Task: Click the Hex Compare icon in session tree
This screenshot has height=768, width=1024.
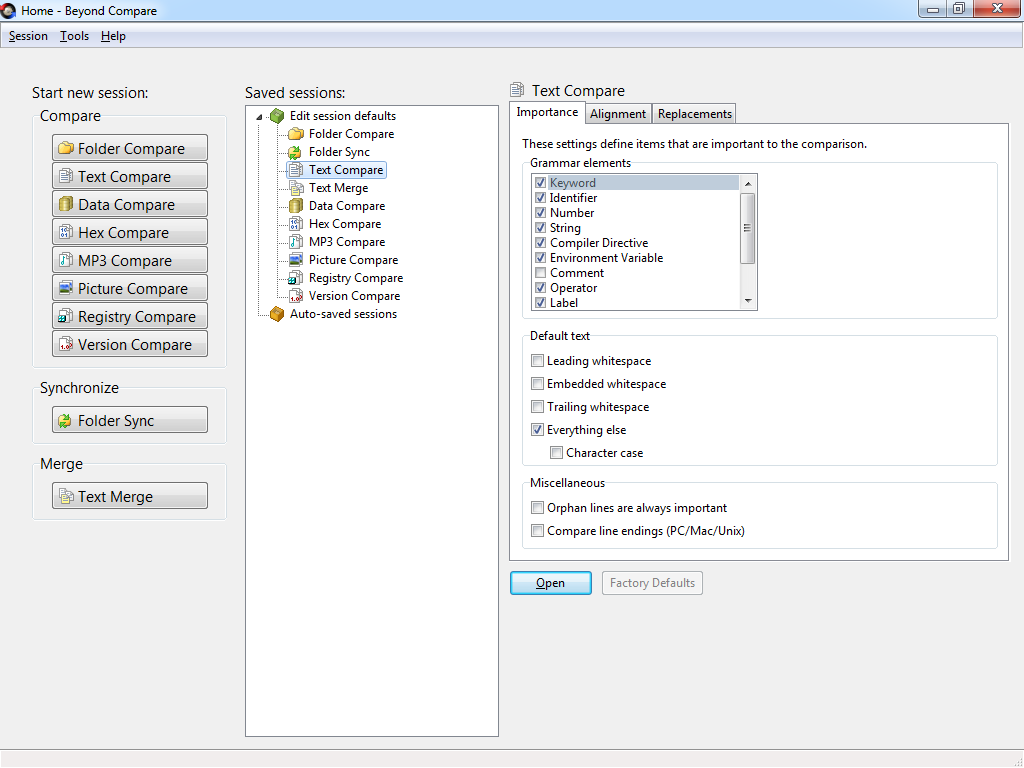Action: click(295, 224)
